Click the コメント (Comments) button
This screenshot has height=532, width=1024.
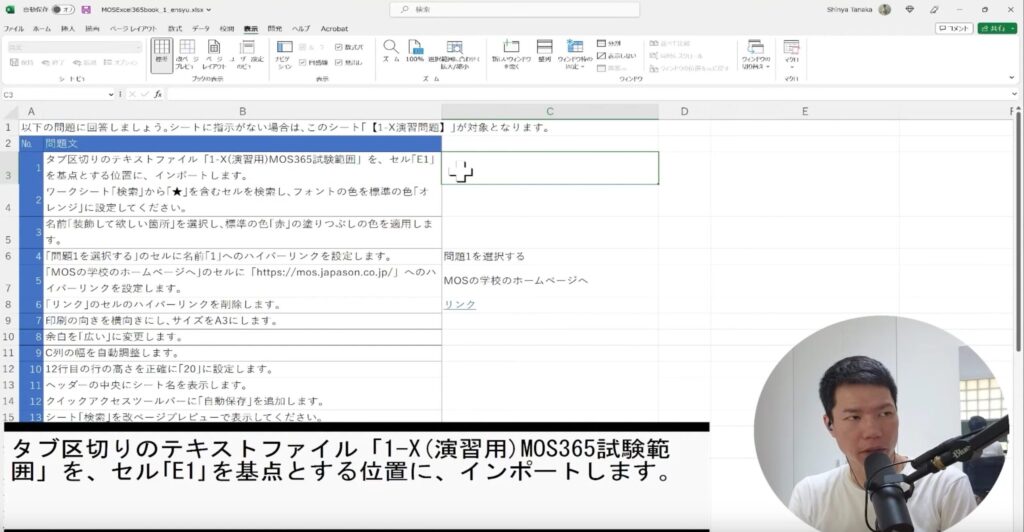pos(954,29)
